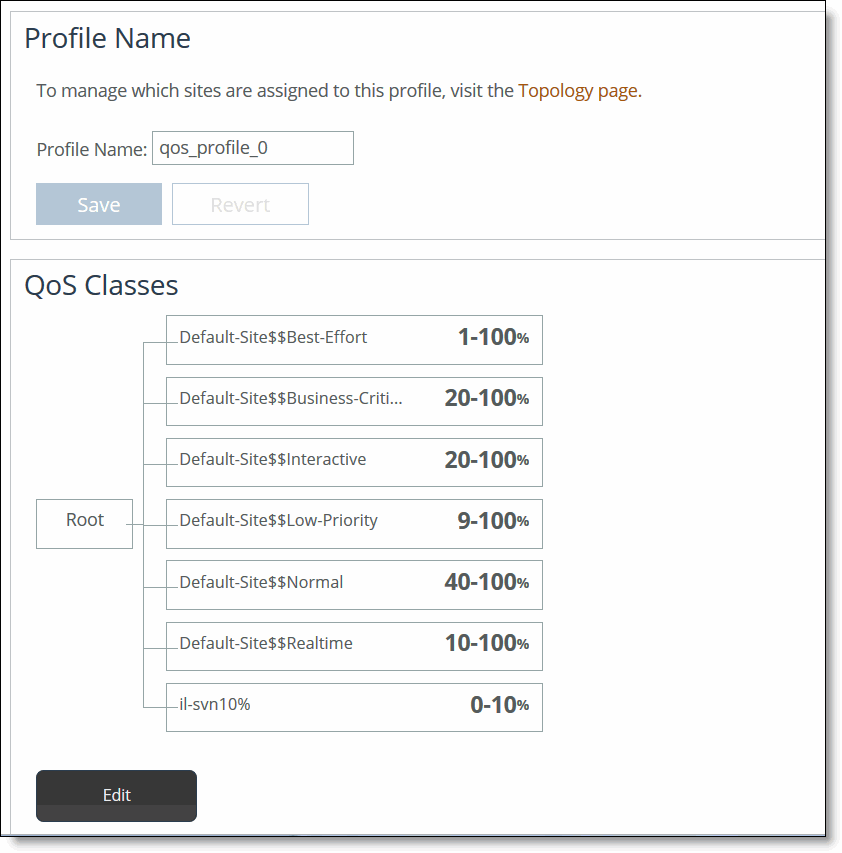Save the profile name changes
The width and height of the screenshot is (842, 853).
[x=98, y=204]
